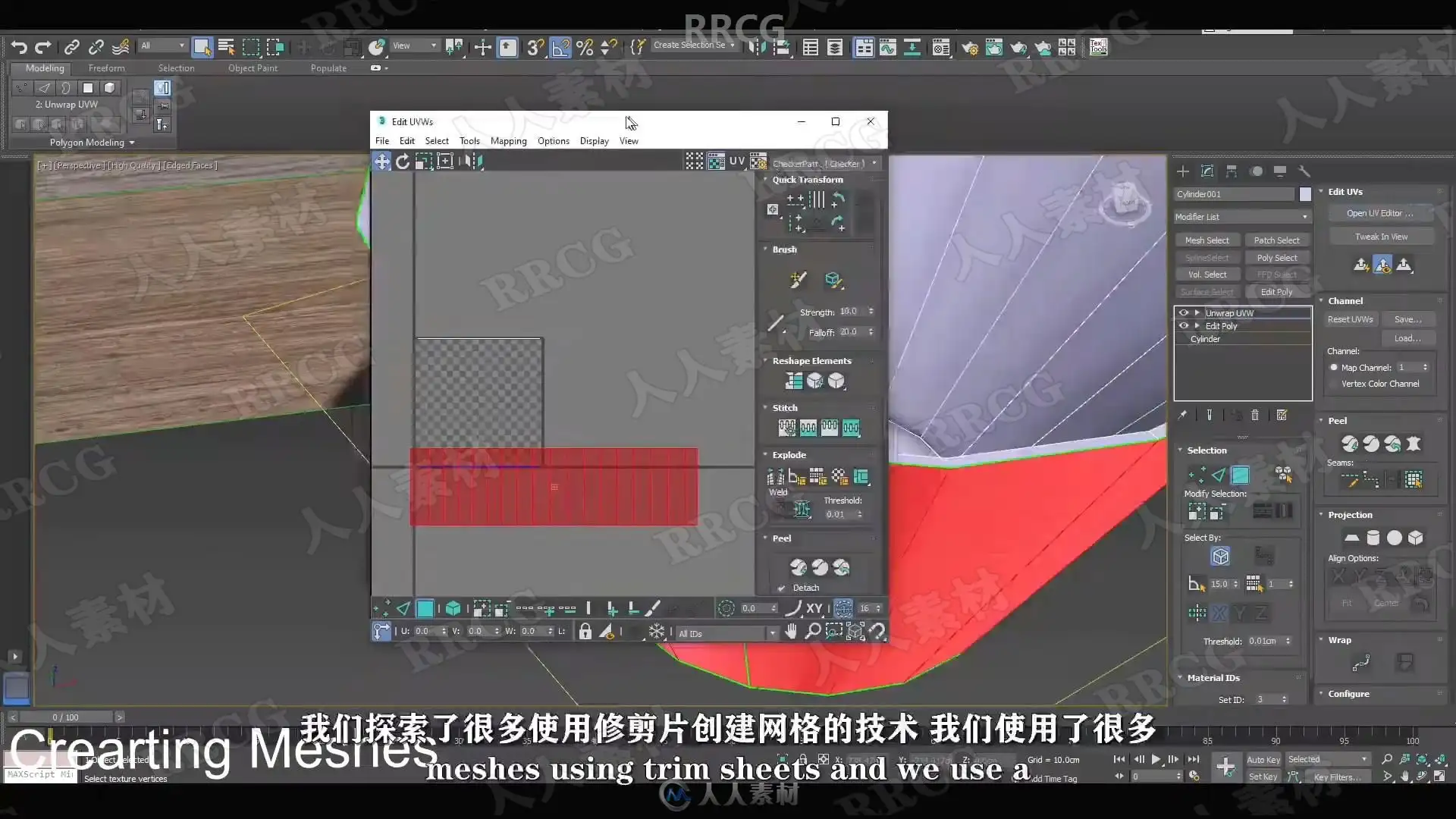Switch to Object Paint ribbon tab
Image resolution: width=1456 pixels, height=819 pixels.
(x=253, y=68)
